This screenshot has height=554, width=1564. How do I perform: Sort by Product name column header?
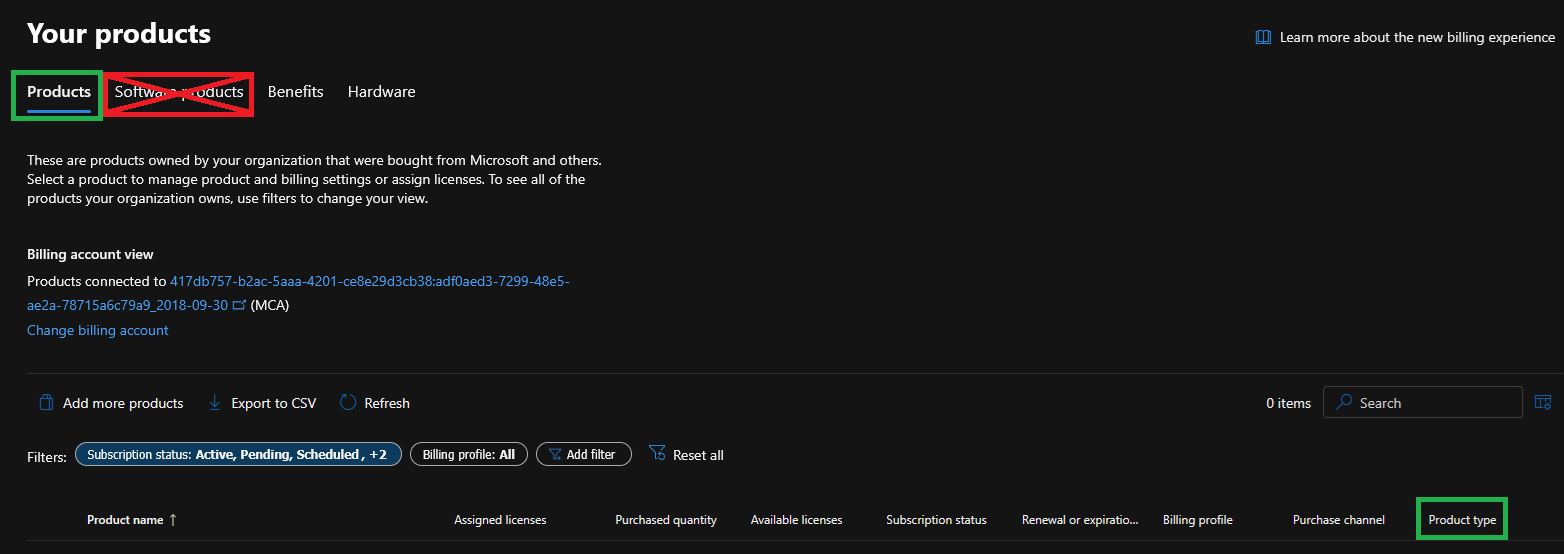125,520
